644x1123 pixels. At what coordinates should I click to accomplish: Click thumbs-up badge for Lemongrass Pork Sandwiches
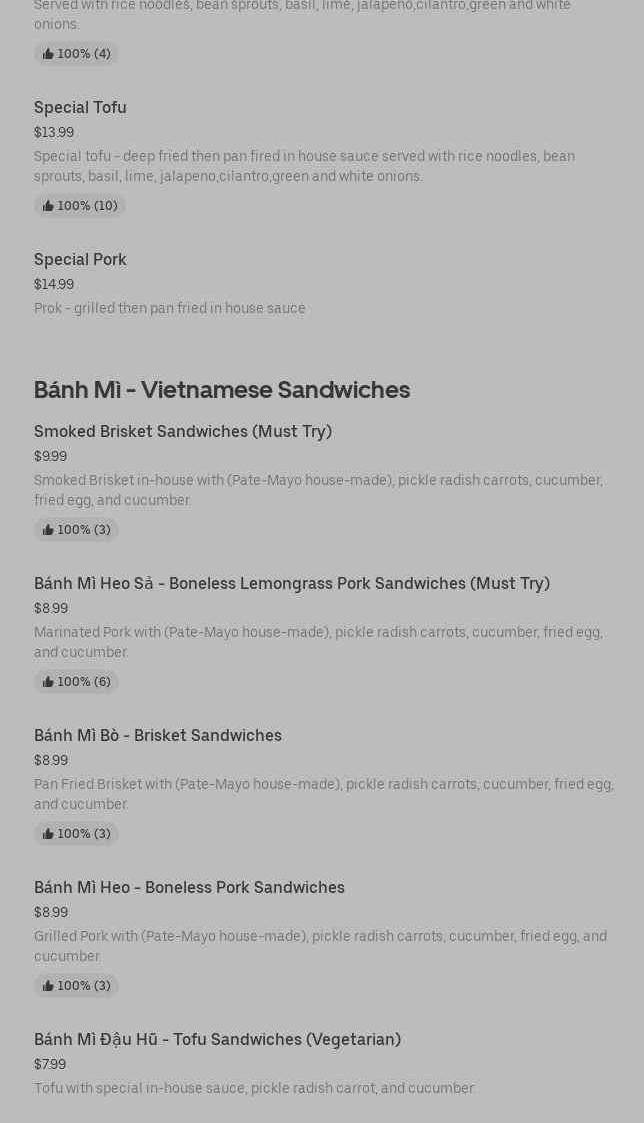point(76,682)
